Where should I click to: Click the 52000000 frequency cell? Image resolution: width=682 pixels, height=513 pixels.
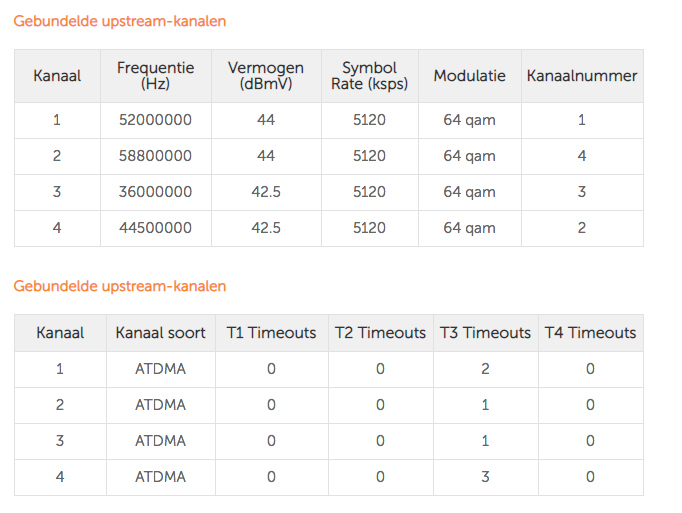pos(155,120)
